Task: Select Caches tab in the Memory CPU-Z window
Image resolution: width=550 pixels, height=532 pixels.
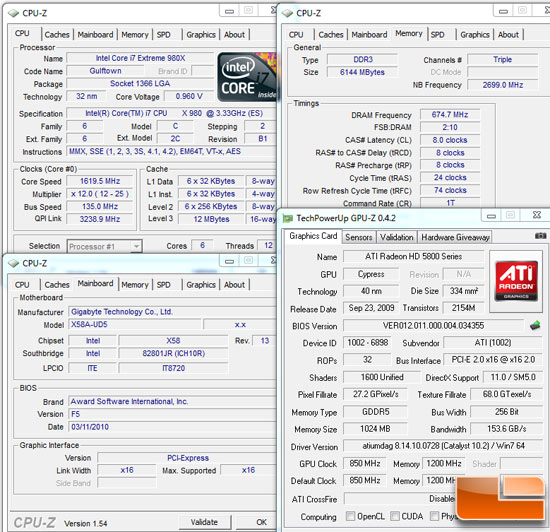Action: tap(331, 35)
